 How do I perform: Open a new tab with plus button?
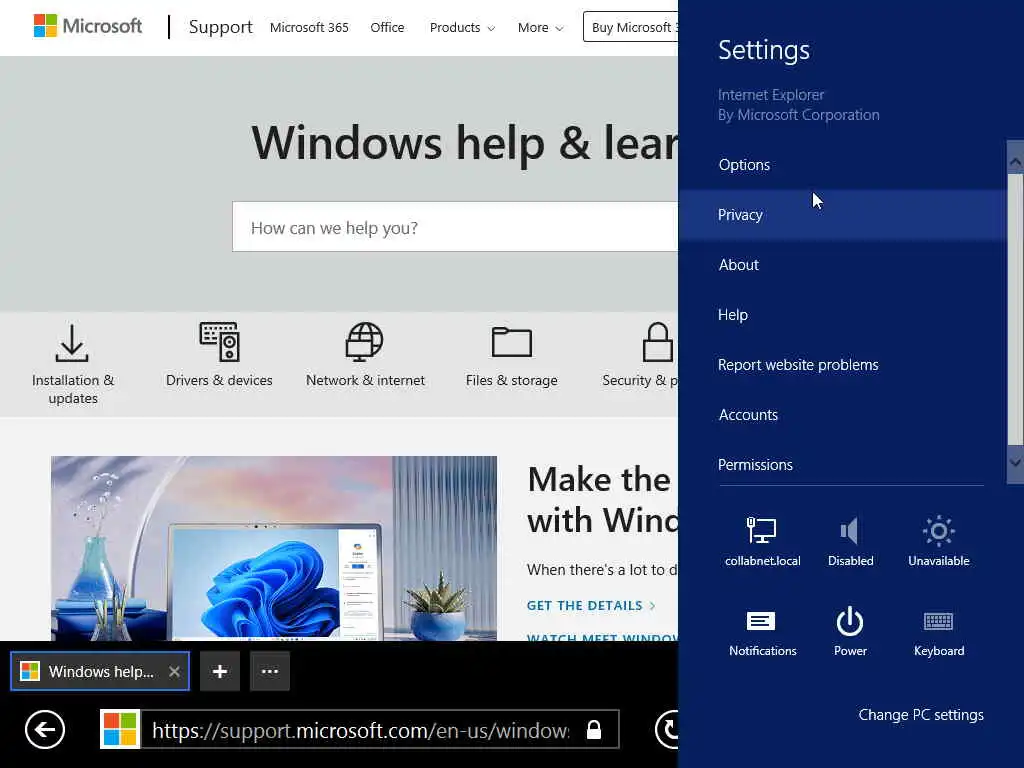point(219,671)
